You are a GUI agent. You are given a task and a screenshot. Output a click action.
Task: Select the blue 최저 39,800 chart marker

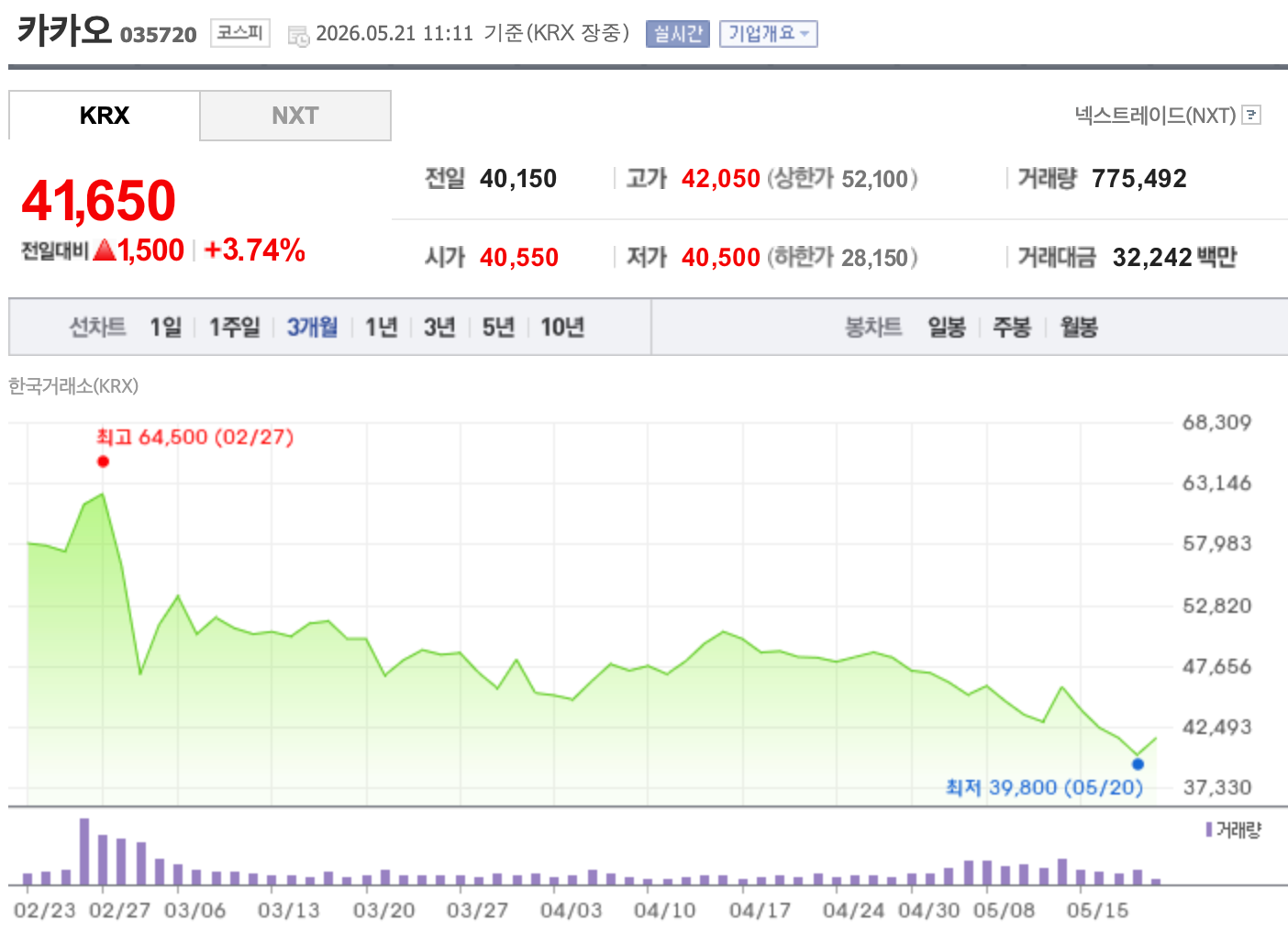(x=1138, y=764)
